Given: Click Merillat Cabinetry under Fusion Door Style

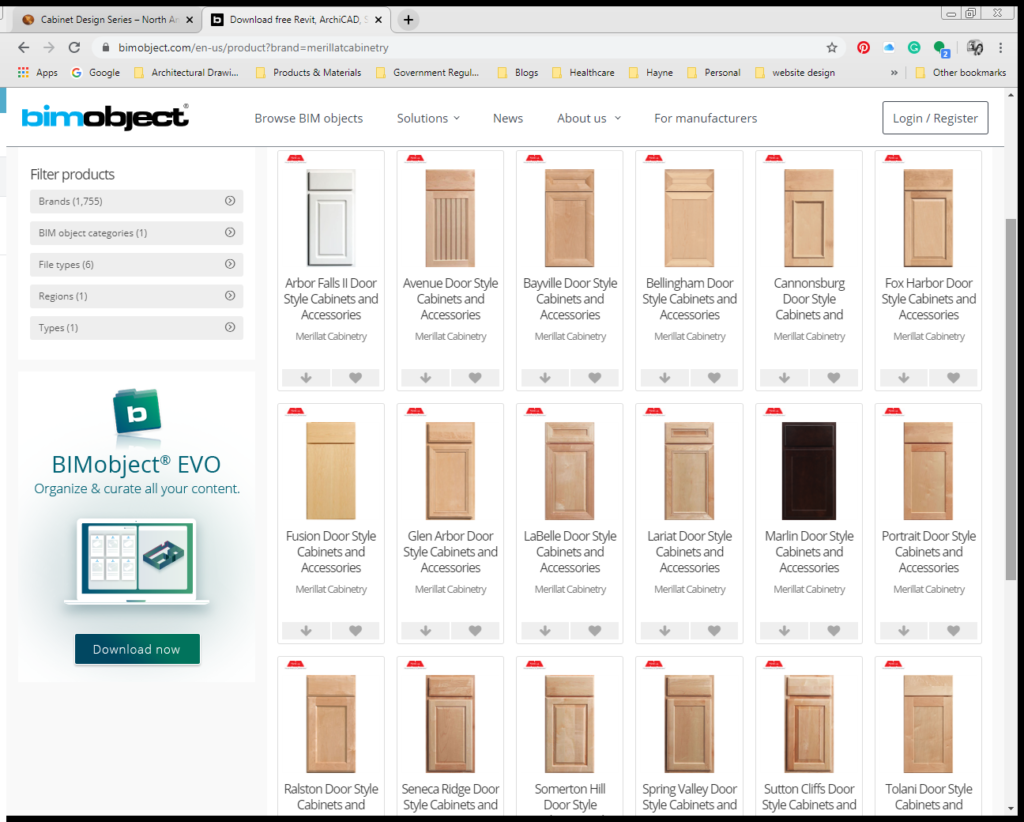Looking at the screenshot, I should click(x=330, y=589).
